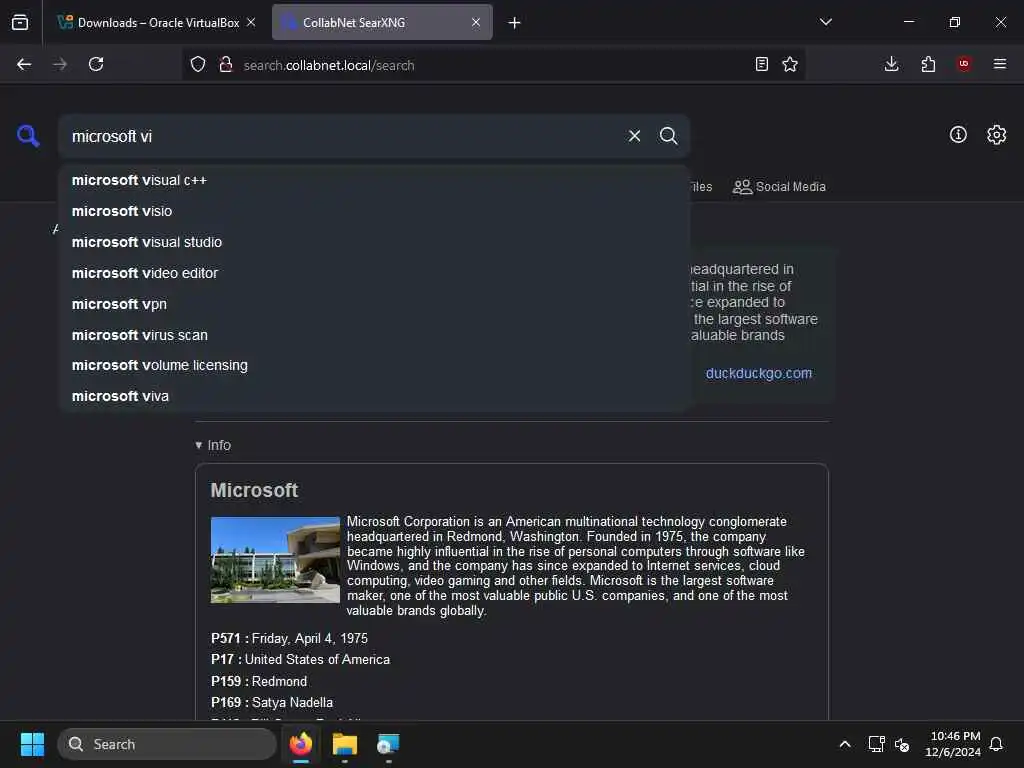Open the clock showing 10:46 PM
1024x768 pixels.
[953, 744]
